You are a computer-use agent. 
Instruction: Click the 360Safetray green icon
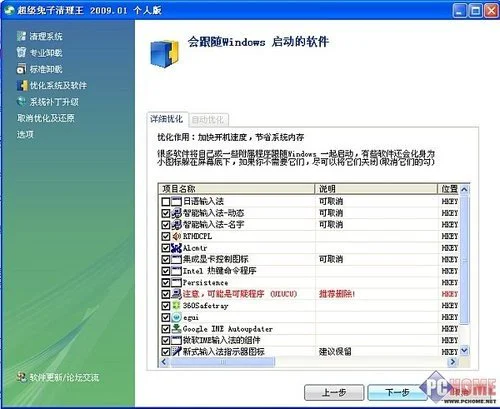coord(176,305)
